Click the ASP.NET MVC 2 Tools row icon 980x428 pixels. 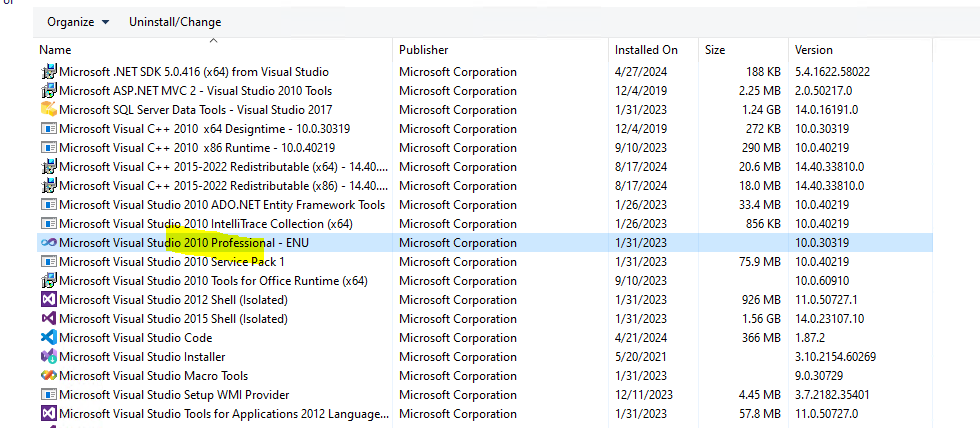coord(48,91)
